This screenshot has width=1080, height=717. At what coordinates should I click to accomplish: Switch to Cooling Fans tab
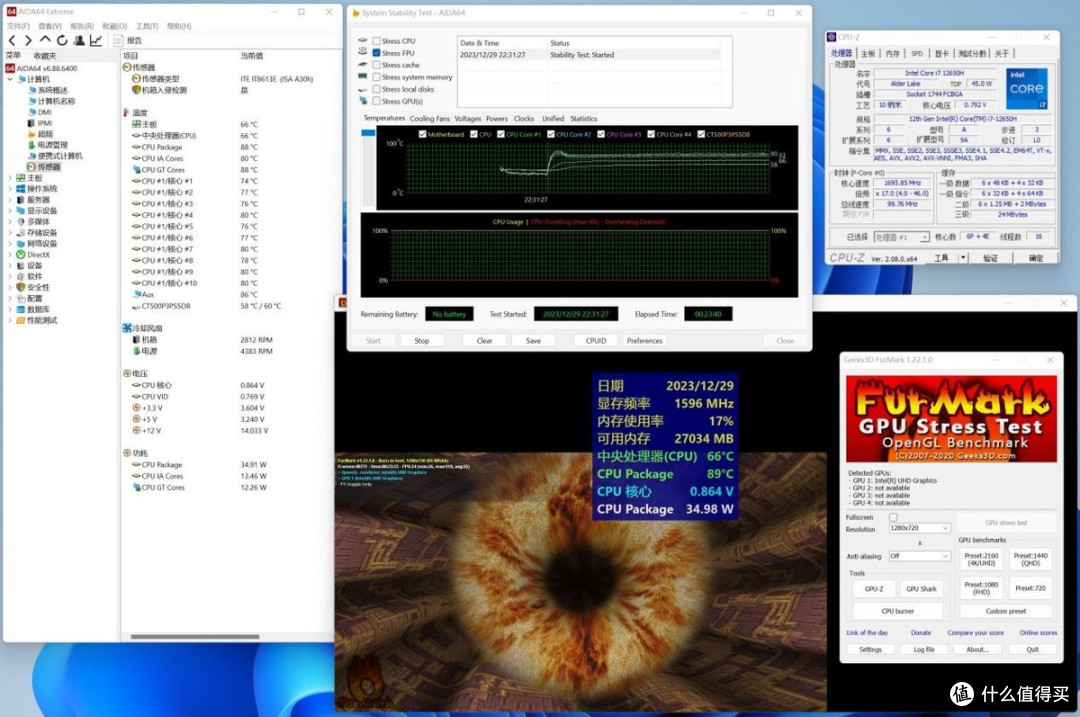tap(430, 118)
